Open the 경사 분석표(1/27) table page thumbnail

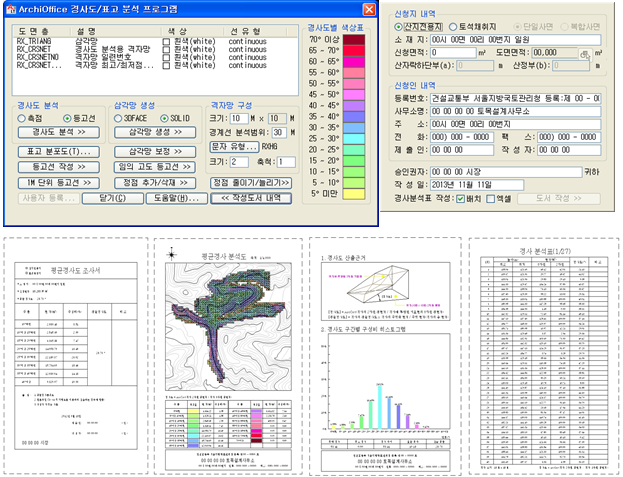pyautogui.click(x=544, y=356)
